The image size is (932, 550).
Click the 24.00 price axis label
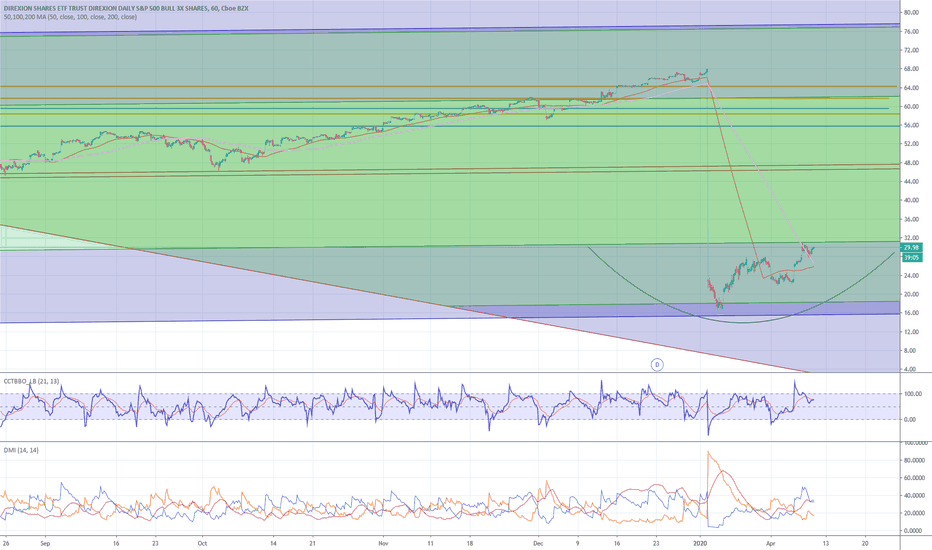[911, 275]
